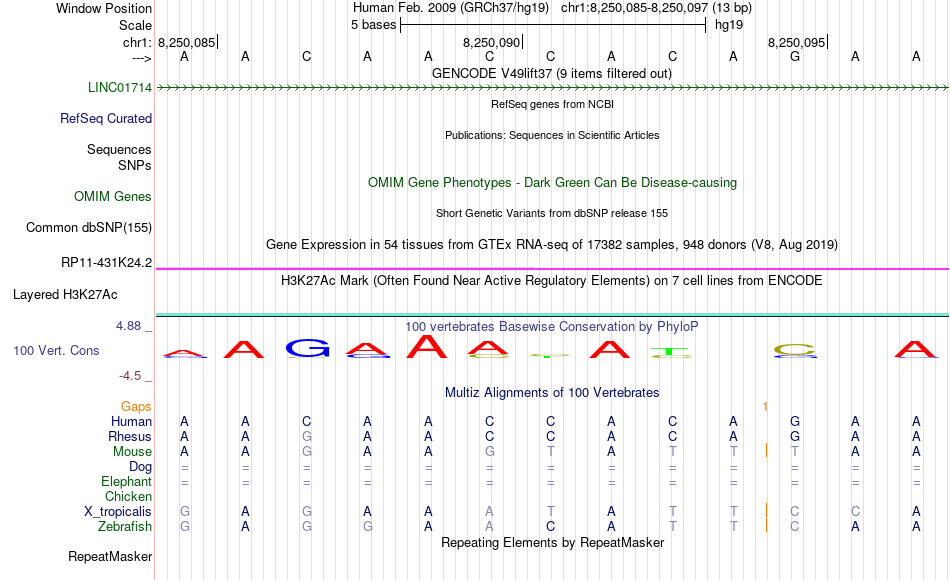This screenshot has height=580, width=950.
Task: Click the '5 bases' scale bar label
Action: coord(373,25)
